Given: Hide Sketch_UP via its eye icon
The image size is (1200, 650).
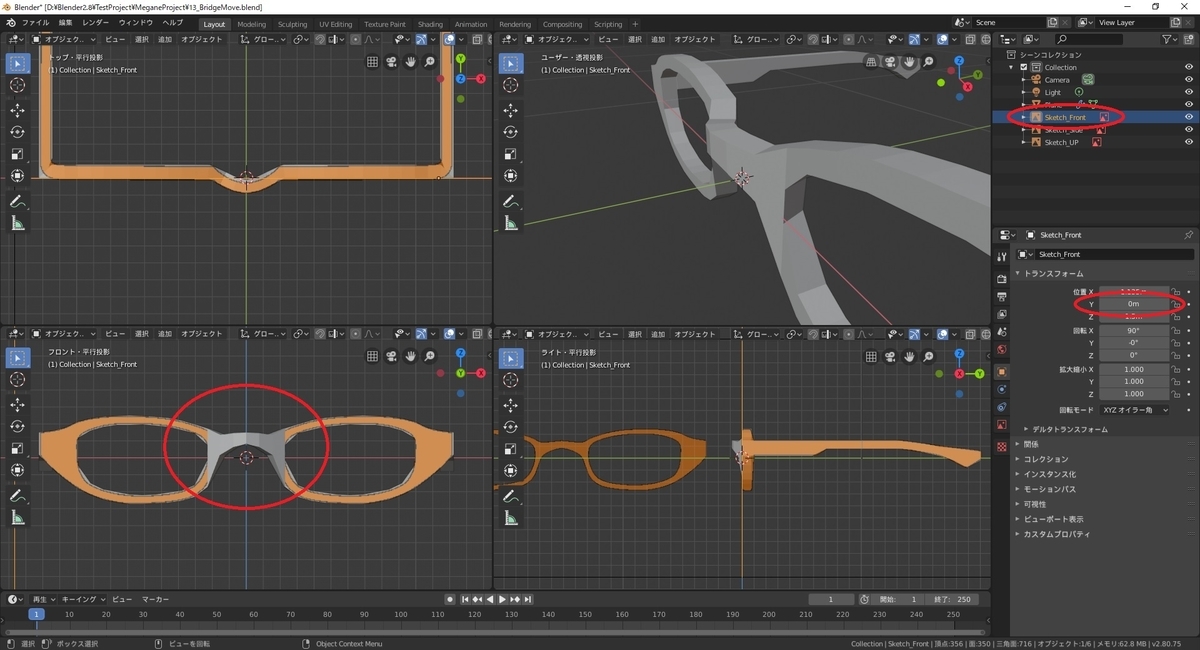Looking at the screenshot, I should tap(1189, 142).
